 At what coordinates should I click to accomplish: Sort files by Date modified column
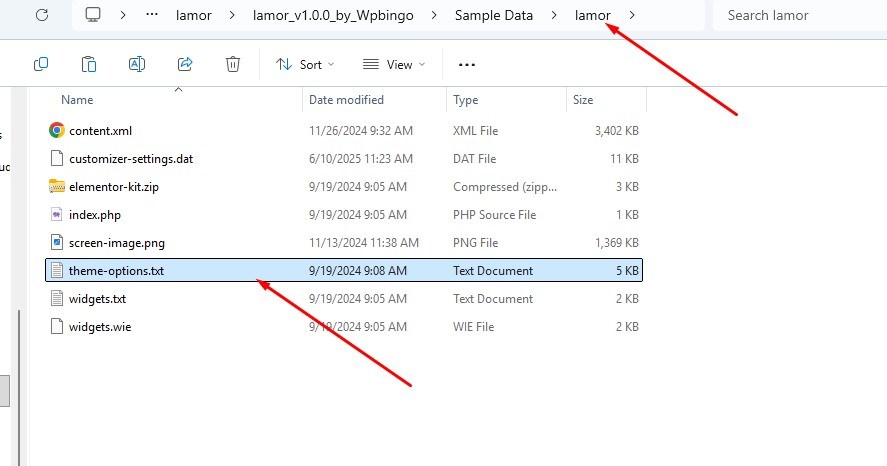[346, 100]
